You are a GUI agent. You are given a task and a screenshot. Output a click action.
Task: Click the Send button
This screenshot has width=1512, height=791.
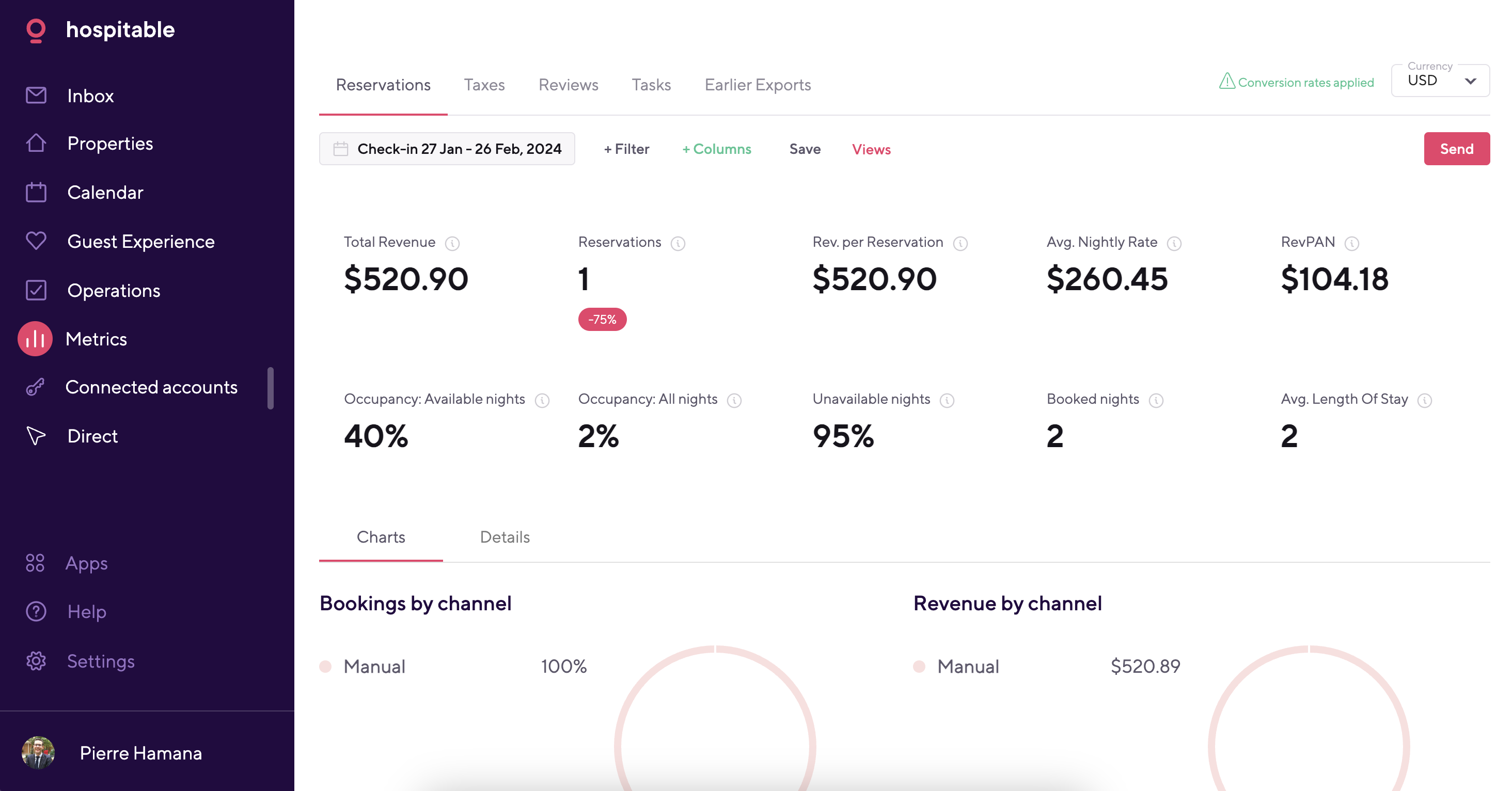pos(1457,149)
